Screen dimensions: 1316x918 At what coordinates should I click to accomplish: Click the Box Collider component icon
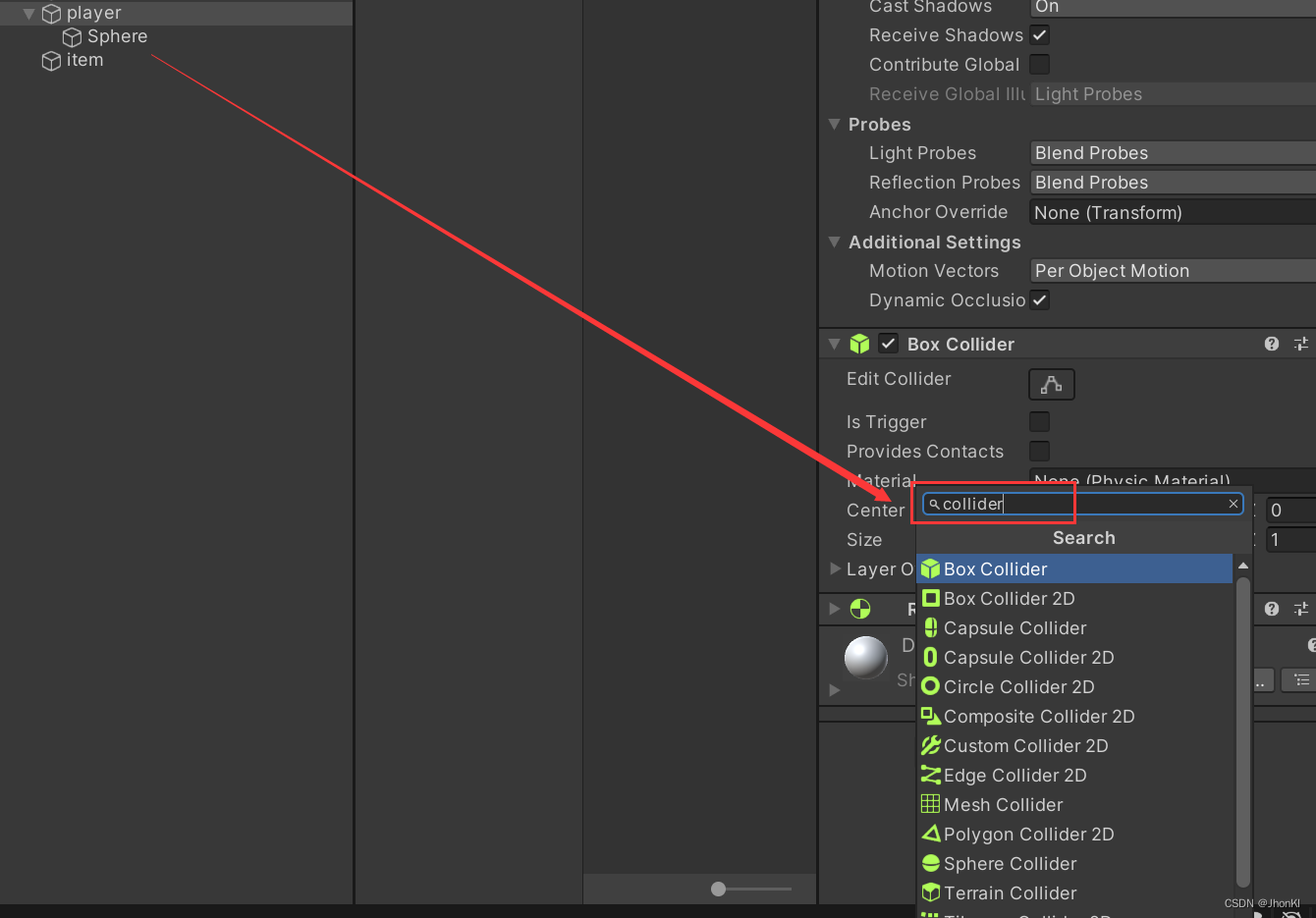(x=860, y=344)
